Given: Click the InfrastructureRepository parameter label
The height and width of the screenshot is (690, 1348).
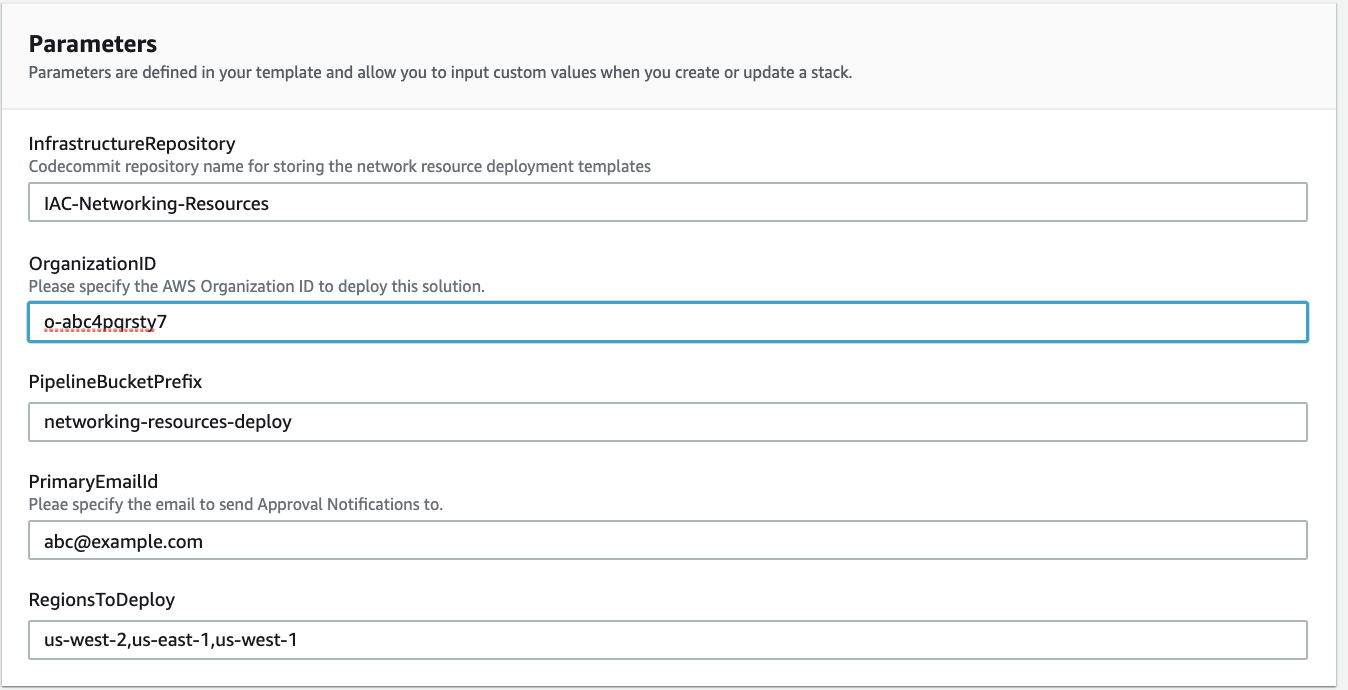Looking at the screenshot, I should [x=132, y=143].
